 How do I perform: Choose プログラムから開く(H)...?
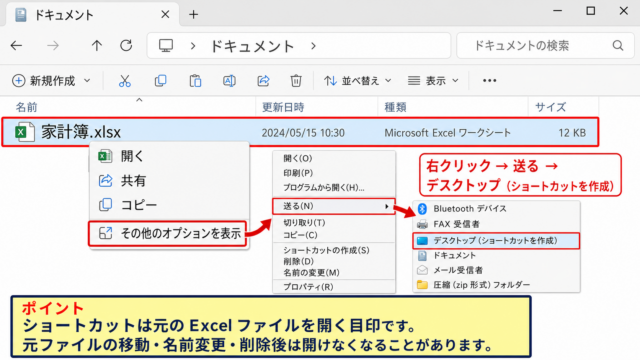pyautogui.click(x=334, y=188)
